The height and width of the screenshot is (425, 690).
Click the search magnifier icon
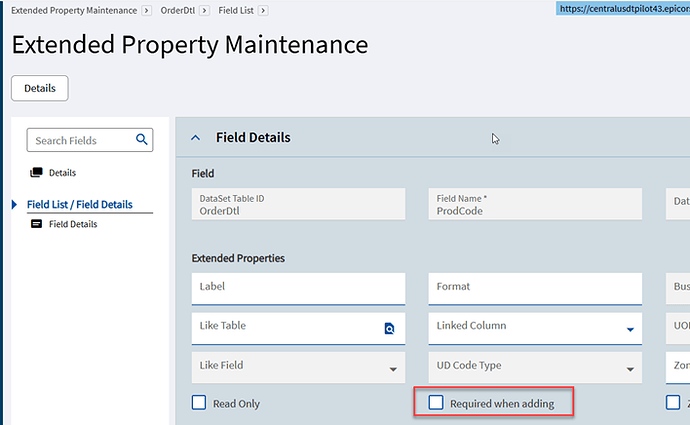pos(142,140)
